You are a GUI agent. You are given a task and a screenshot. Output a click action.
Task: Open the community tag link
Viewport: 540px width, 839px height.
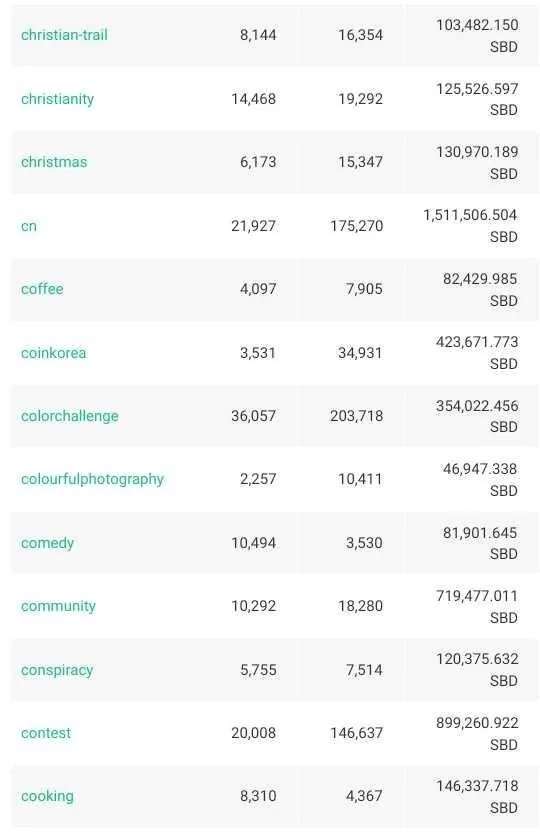click(x=58, y=606)
